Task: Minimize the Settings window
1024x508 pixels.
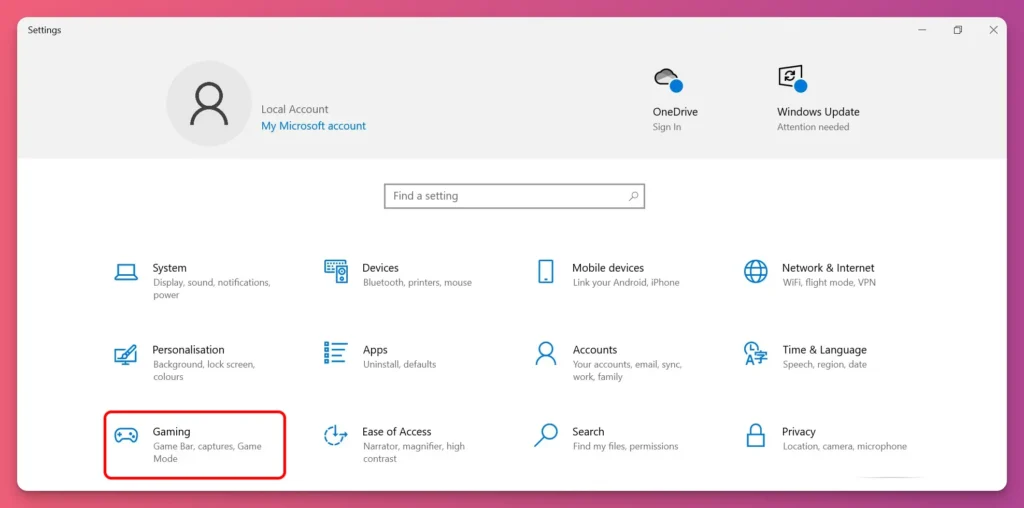Action: (x=922, y=30)
